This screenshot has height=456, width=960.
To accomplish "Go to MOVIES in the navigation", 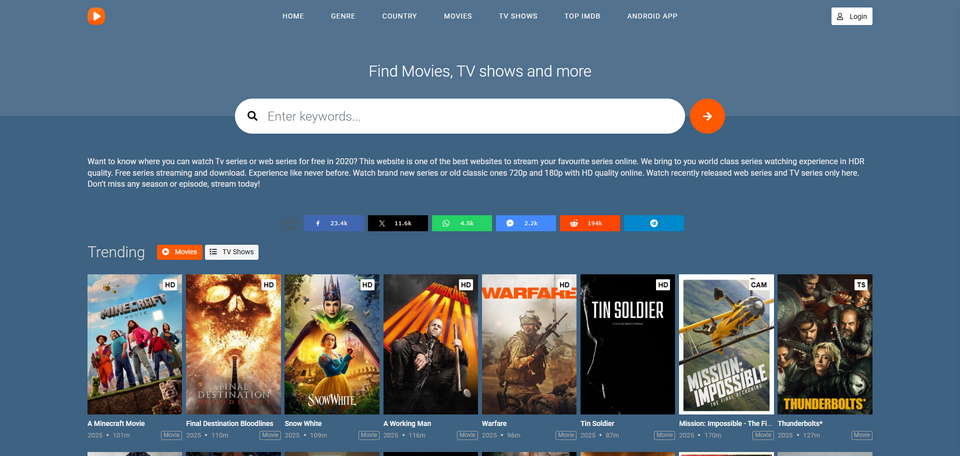I will click(458, 16).
